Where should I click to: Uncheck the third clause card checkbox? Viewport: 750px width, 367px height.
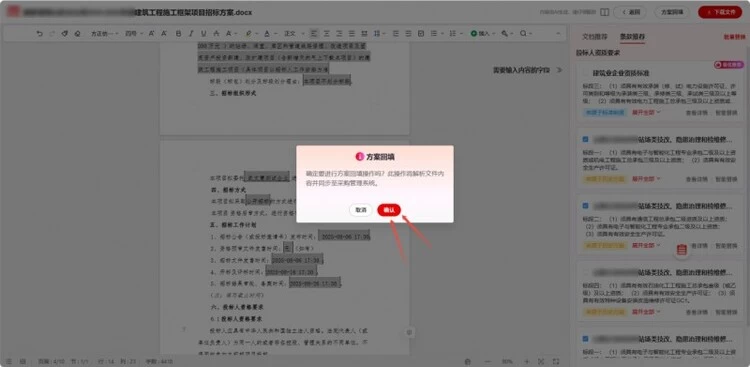point(585,206)
